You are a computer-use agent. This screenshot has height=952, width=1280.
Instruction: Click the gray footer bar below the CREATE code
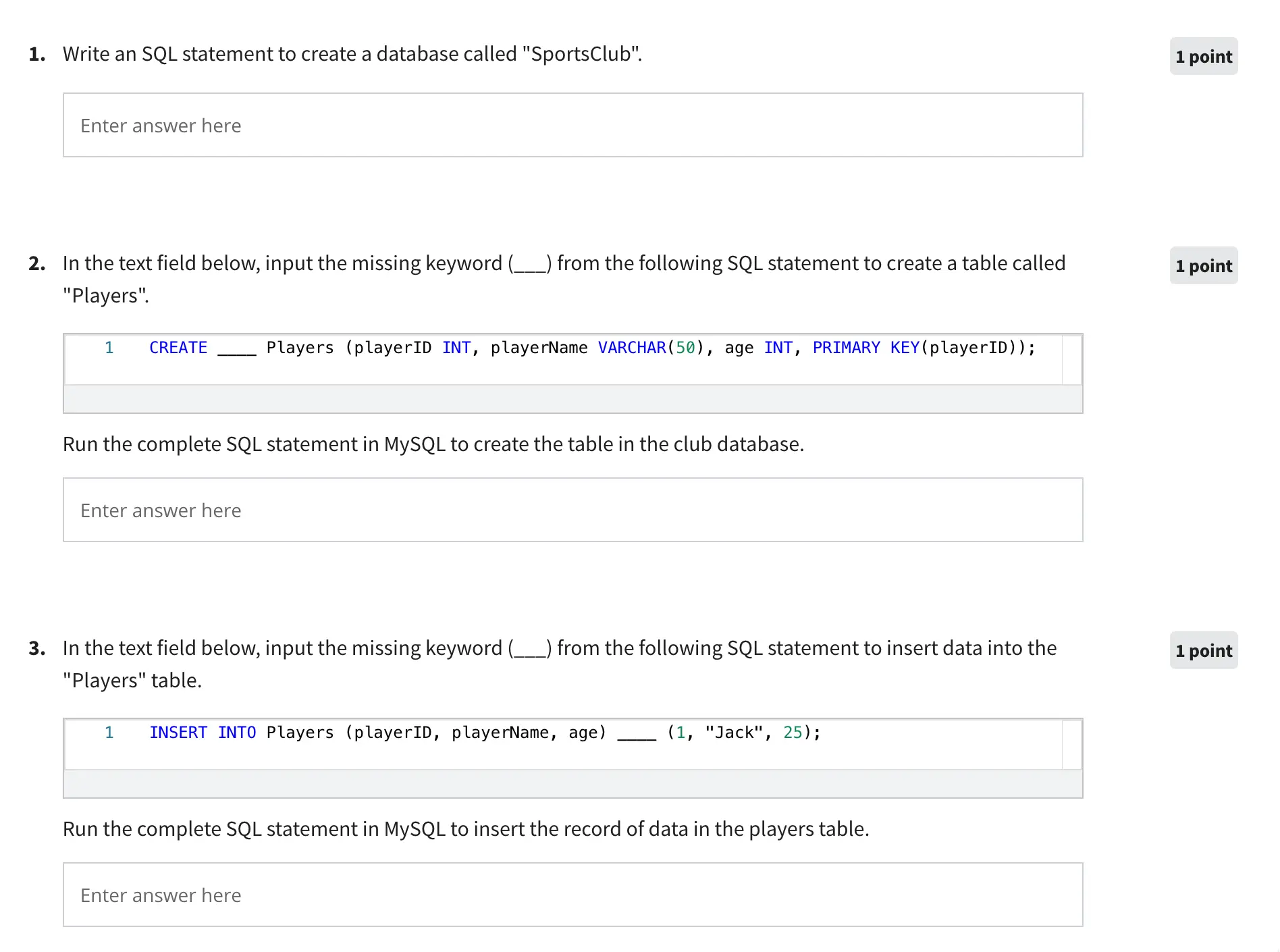pyautogui.click(x=572, y=399)
